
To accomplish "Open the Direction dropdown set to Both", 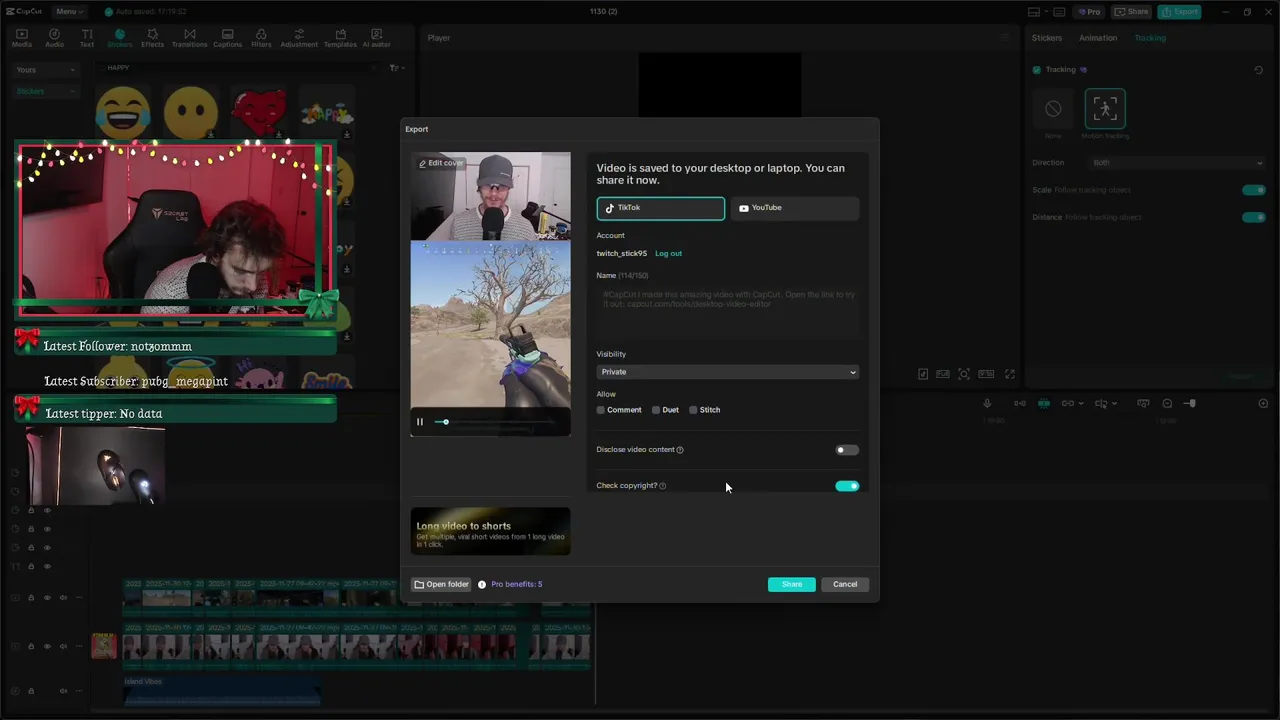I will point(1177,163).
